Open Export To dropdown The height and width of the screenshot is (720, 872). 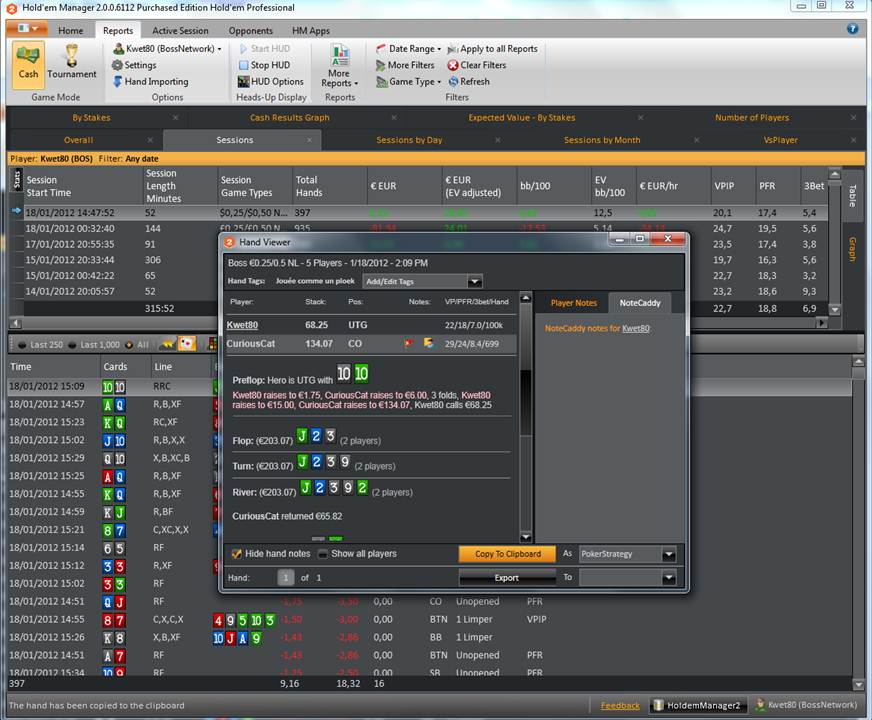669,578
